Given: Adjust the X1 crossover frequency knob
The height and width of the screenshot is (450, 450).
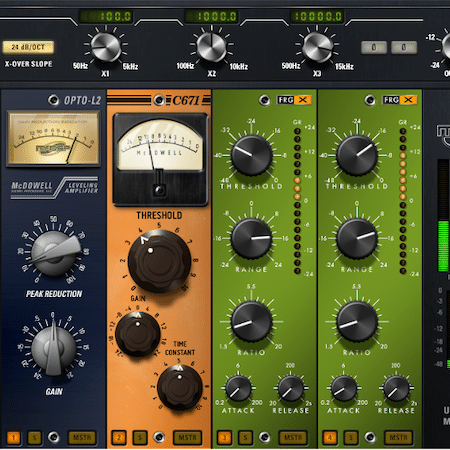Looking at the screenshot, I should coord(106,47).
